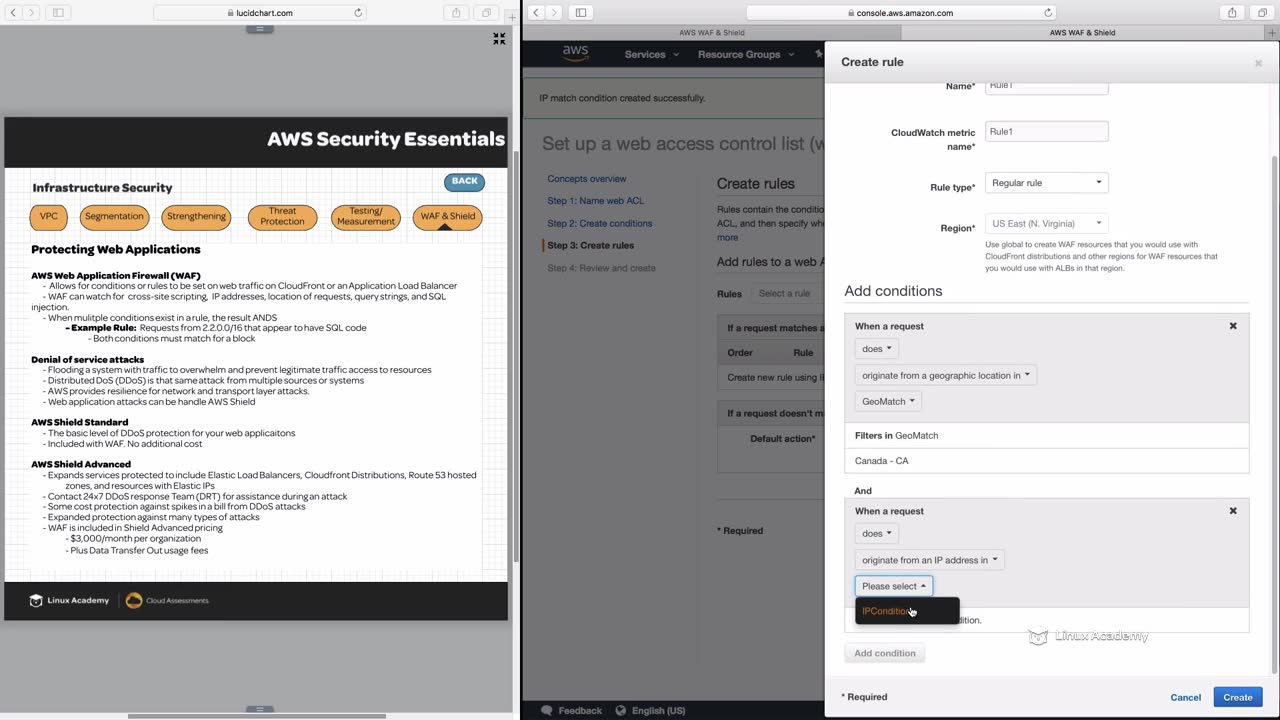The width and height of the screenshot is (1280, 720).
Task: Click the Linux Academy logo on the slide
Action: (69, 600)
